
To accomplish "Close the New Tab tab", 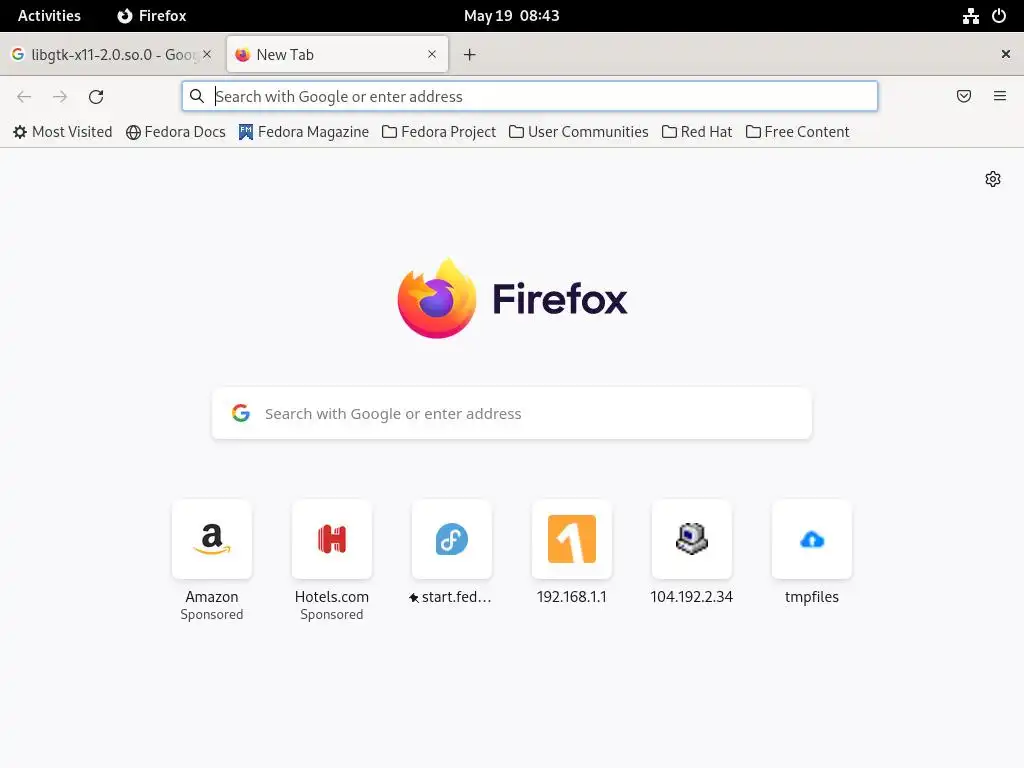I will point(432,54).
